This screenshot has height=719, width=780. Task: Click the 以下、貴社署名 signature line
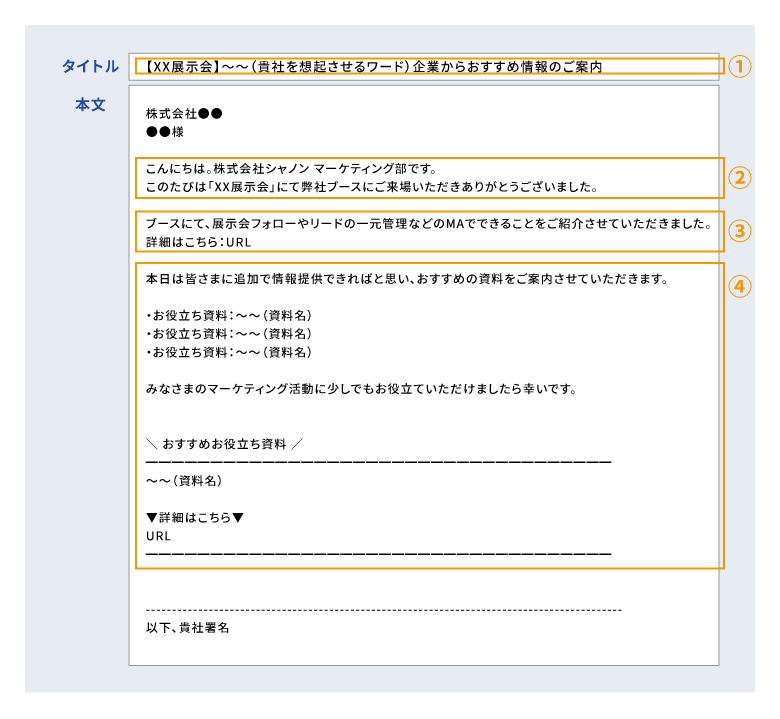188,628
